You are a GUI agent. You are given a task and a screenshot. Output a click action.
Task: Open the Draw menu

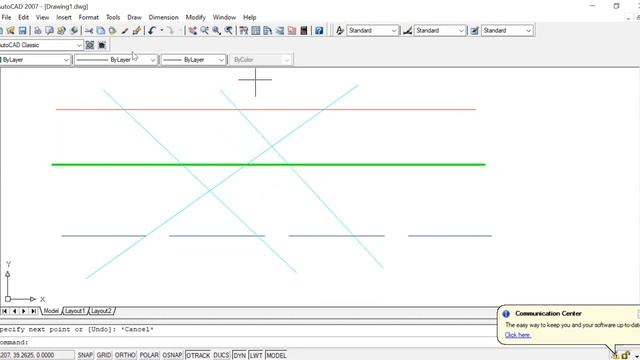(134, 18)
